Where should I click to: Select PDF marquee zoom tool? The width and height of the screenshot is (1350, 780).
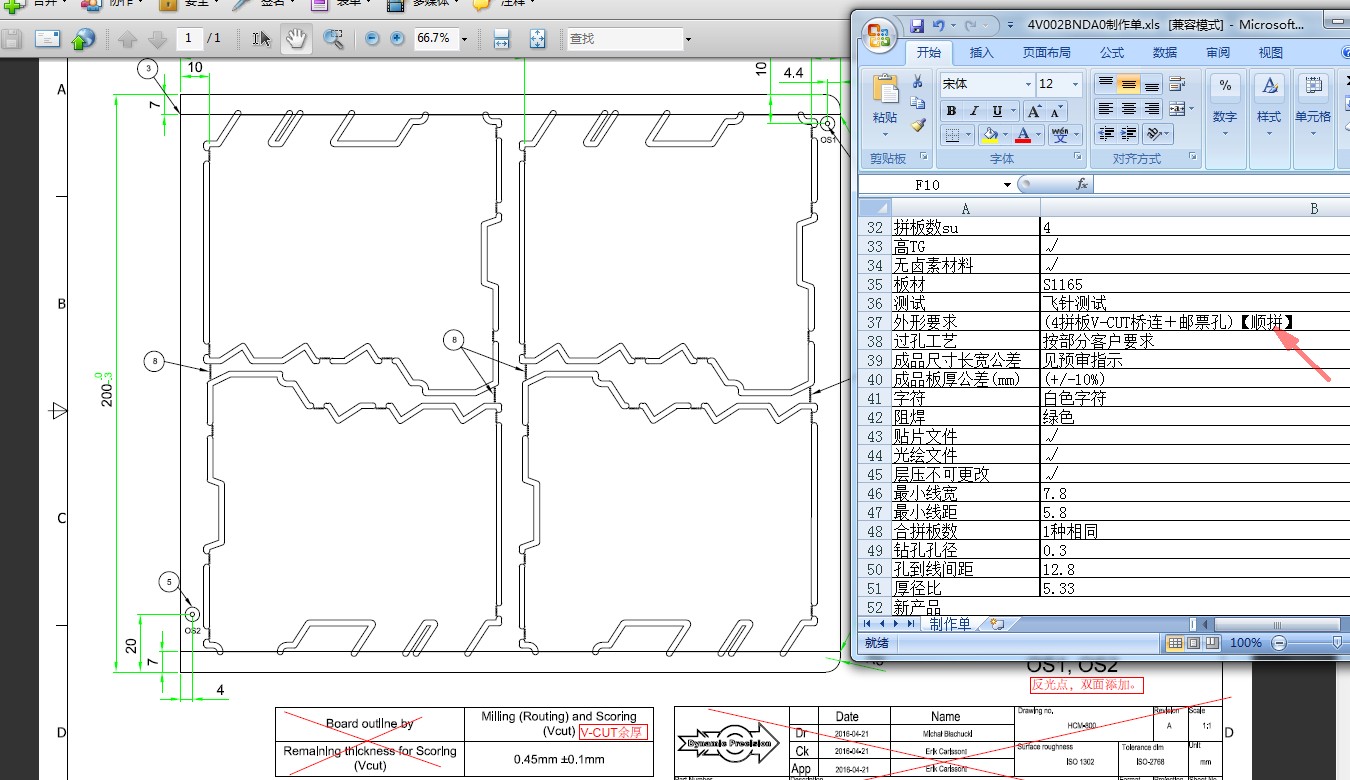click(x=333, y=39)
